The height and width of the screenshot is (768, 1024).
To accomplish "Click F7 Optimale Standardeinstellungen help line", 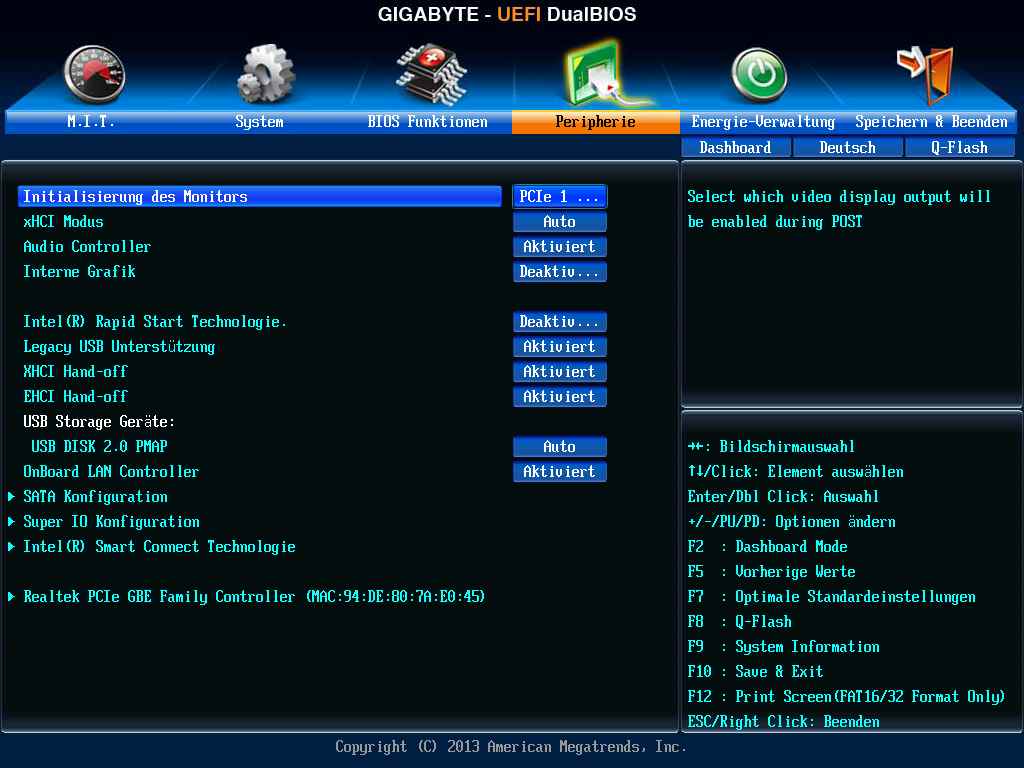I will (831, 597).
